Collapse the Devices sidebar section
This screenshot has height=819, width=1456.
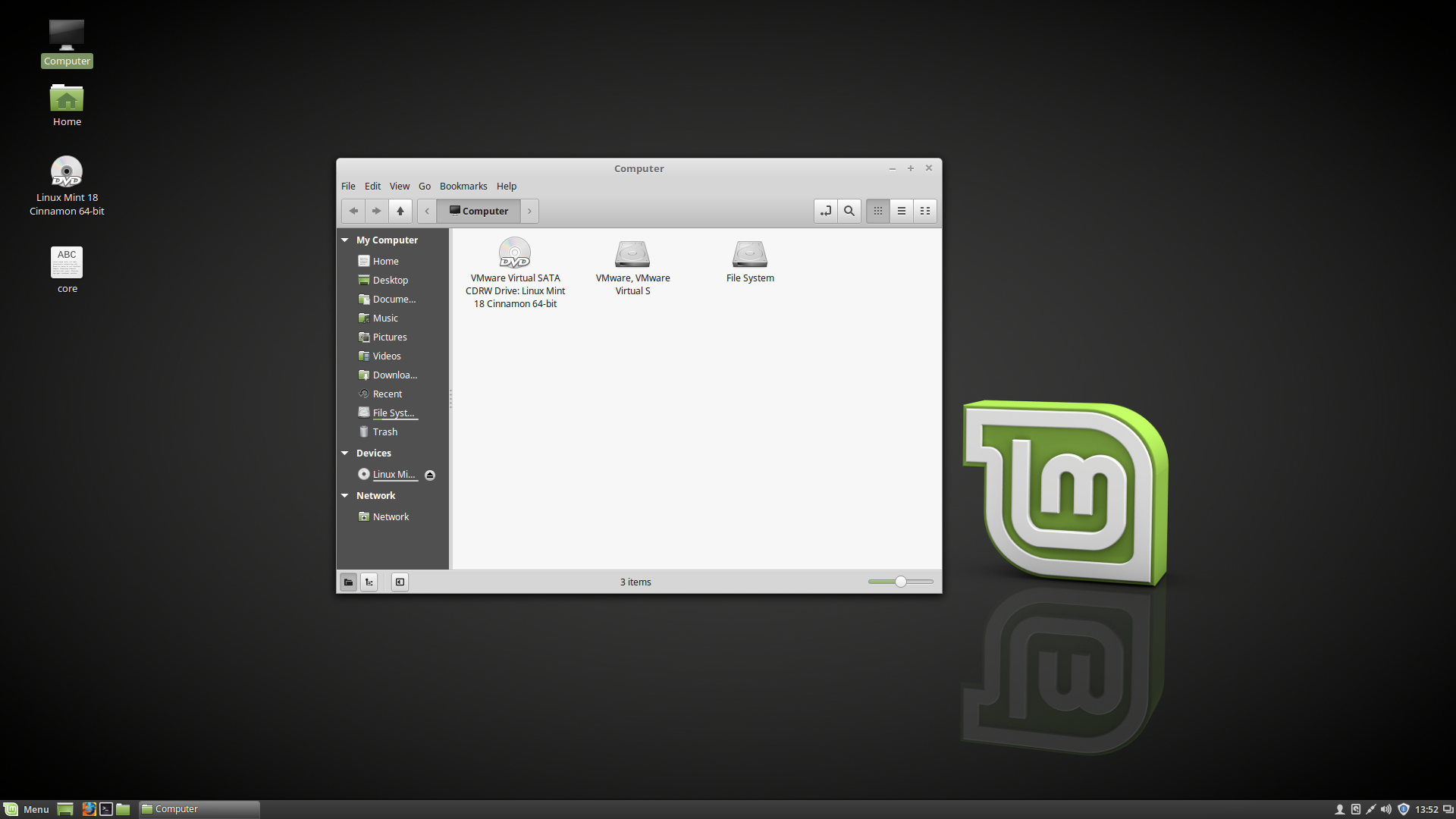pos(345,453)
